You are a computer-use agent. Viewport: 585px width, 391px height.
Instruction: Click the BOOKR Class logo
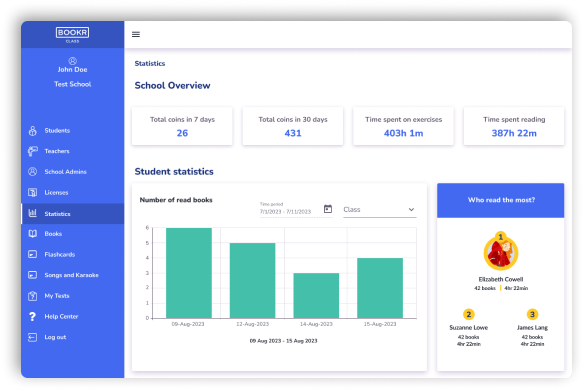click(x=72, y=34)
